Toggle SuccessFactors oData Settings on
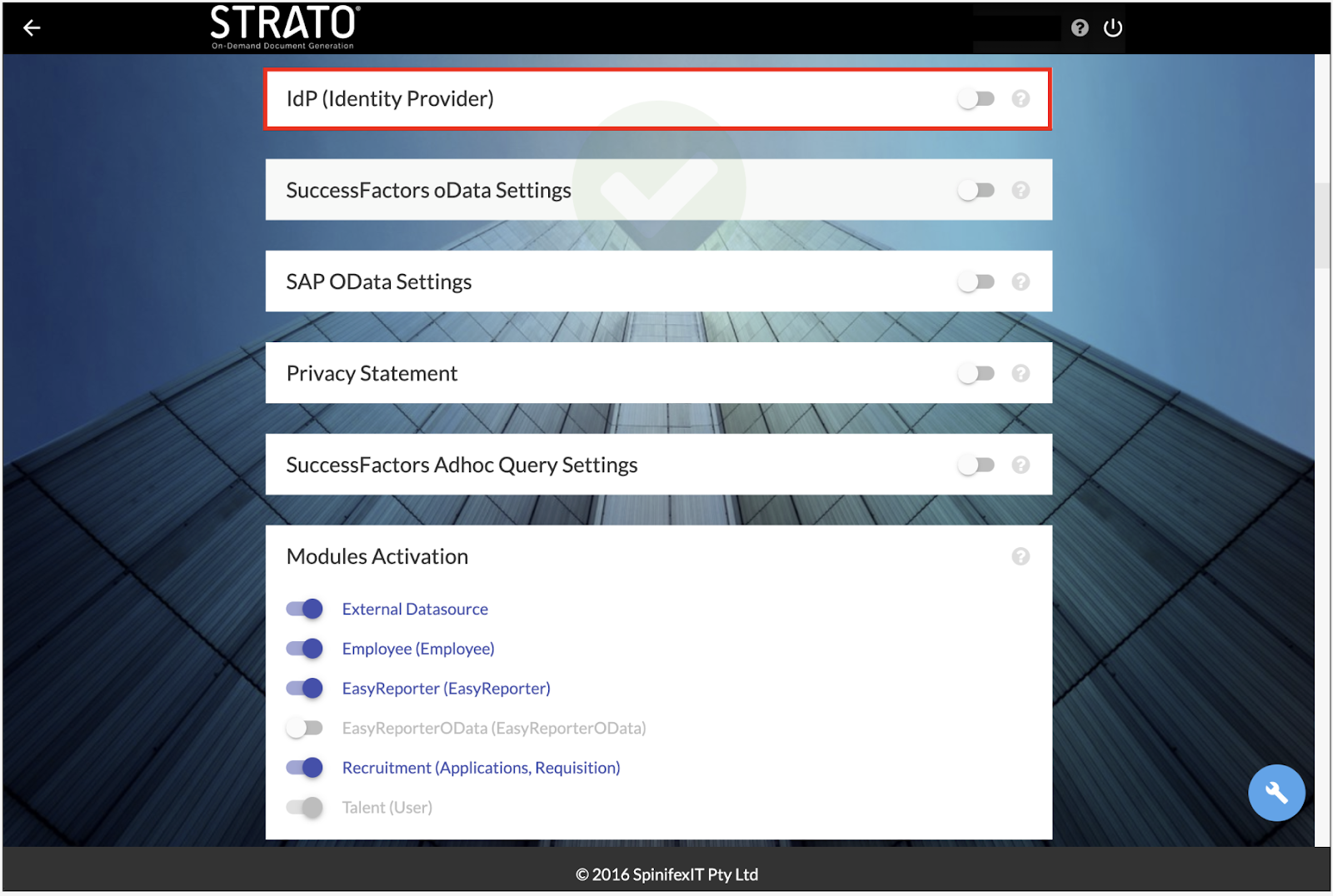Screen dimensions: 1333x896 [x=976, y=191]
